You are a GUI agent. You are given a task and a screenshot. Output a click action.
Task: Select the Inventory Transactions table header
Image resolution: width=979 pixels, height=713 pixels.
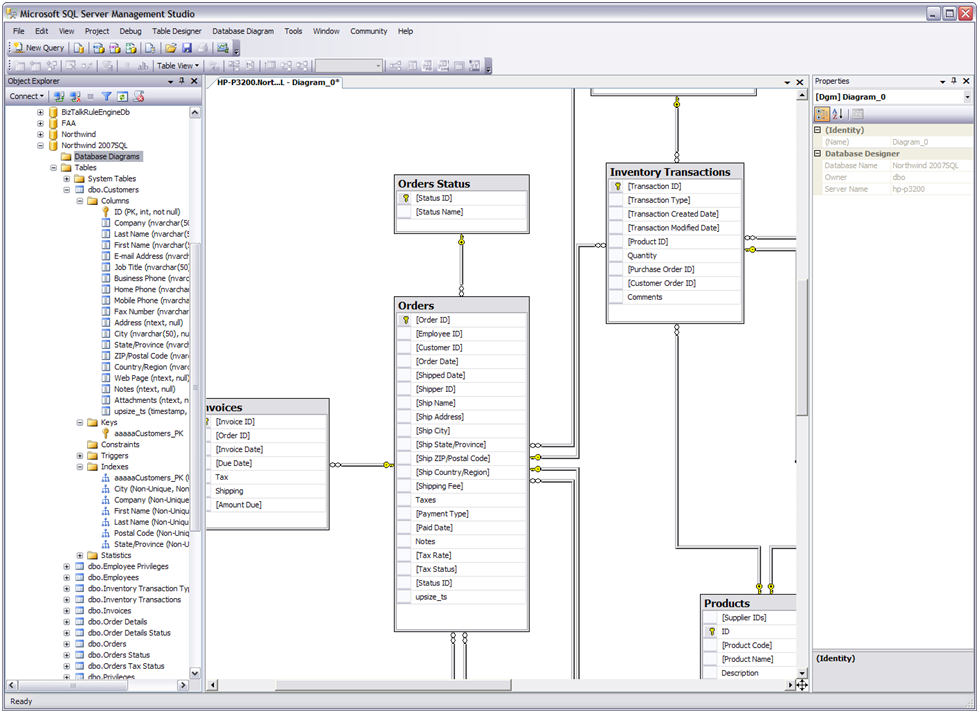click(x=674, y=172)
